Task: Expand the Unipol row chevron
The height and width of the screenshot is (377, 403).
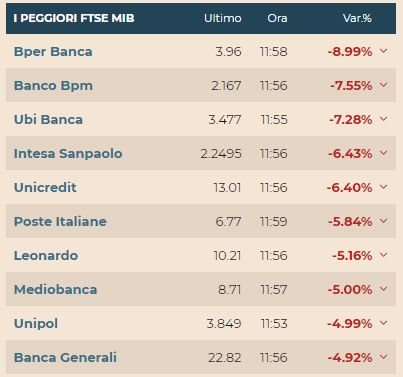Action: tap(384, 323)
